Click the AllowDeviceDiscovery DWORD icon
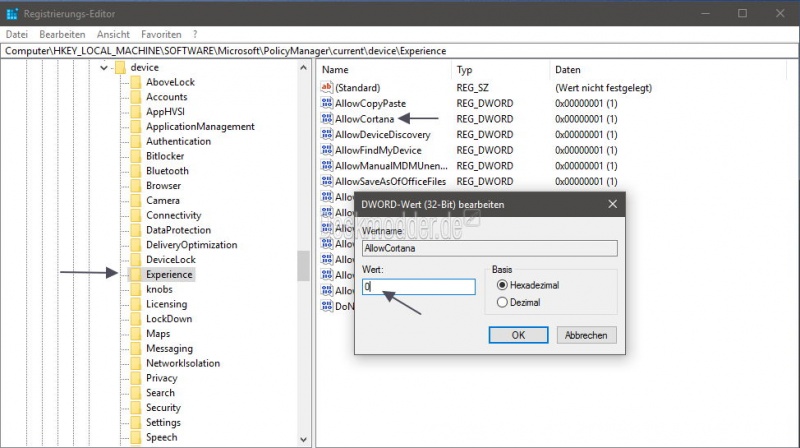The width and height of the screenshot is (800, 448). tap(327, 134)
